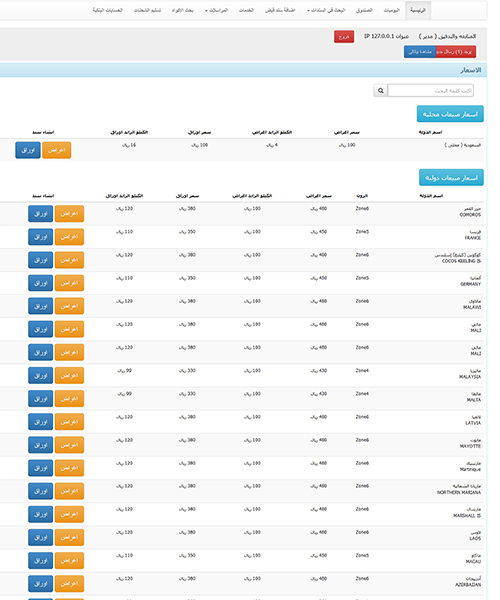Click the اسعار مبيعات دوليه heading button

pyautogui.click(x=451, y=178)
